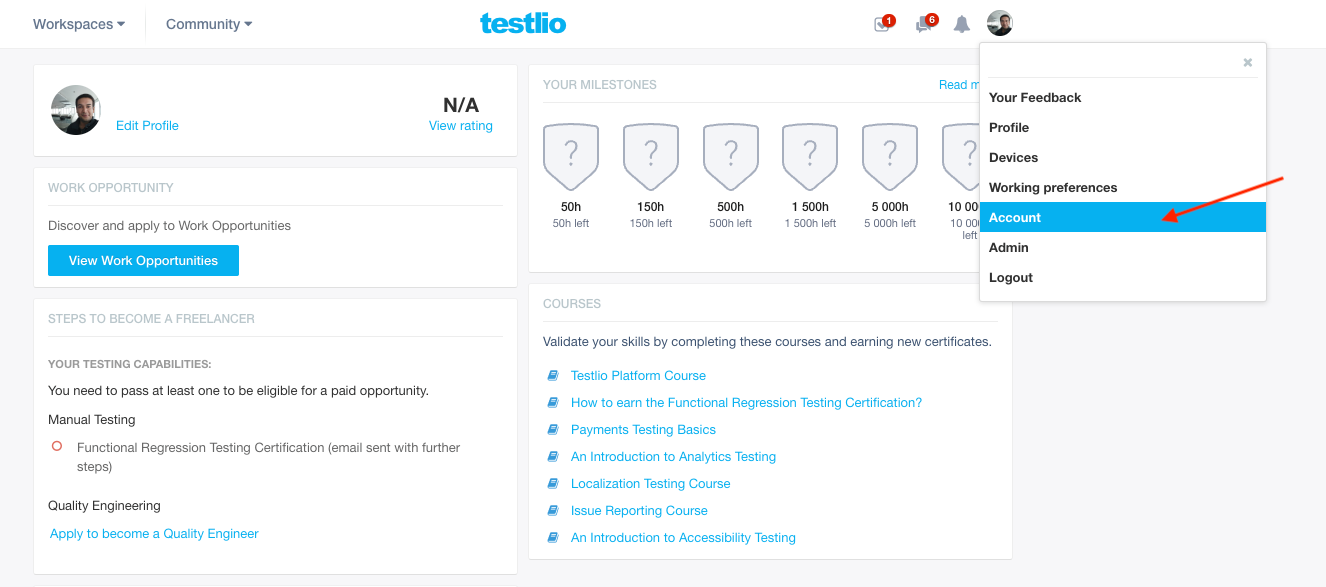Click book icon beside Localization Testing Course
Screen dimensions: 1326x587
(552, 483)
